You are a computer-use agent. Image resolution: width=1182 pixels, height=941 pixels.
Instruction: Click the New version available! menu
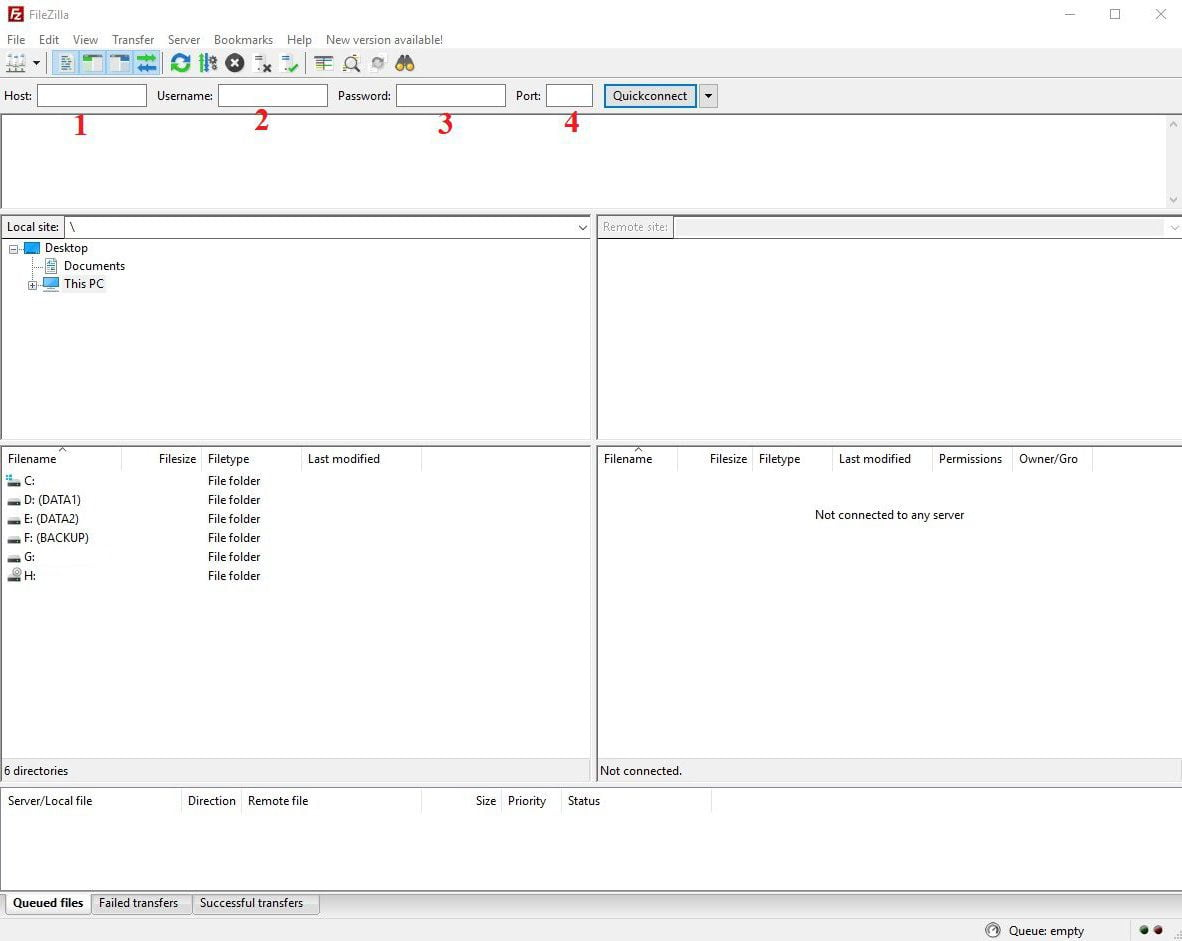point(384,39)
